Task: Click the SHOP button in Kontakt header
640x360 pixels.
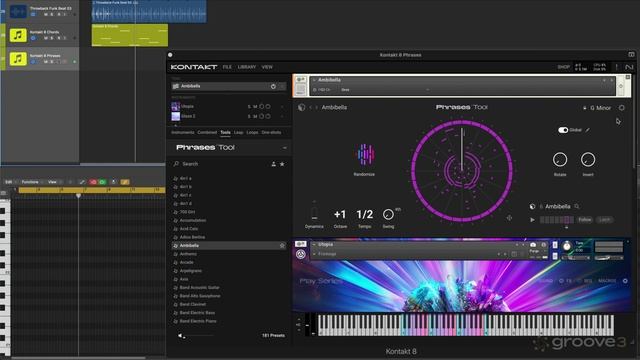Action: [564, 67]
